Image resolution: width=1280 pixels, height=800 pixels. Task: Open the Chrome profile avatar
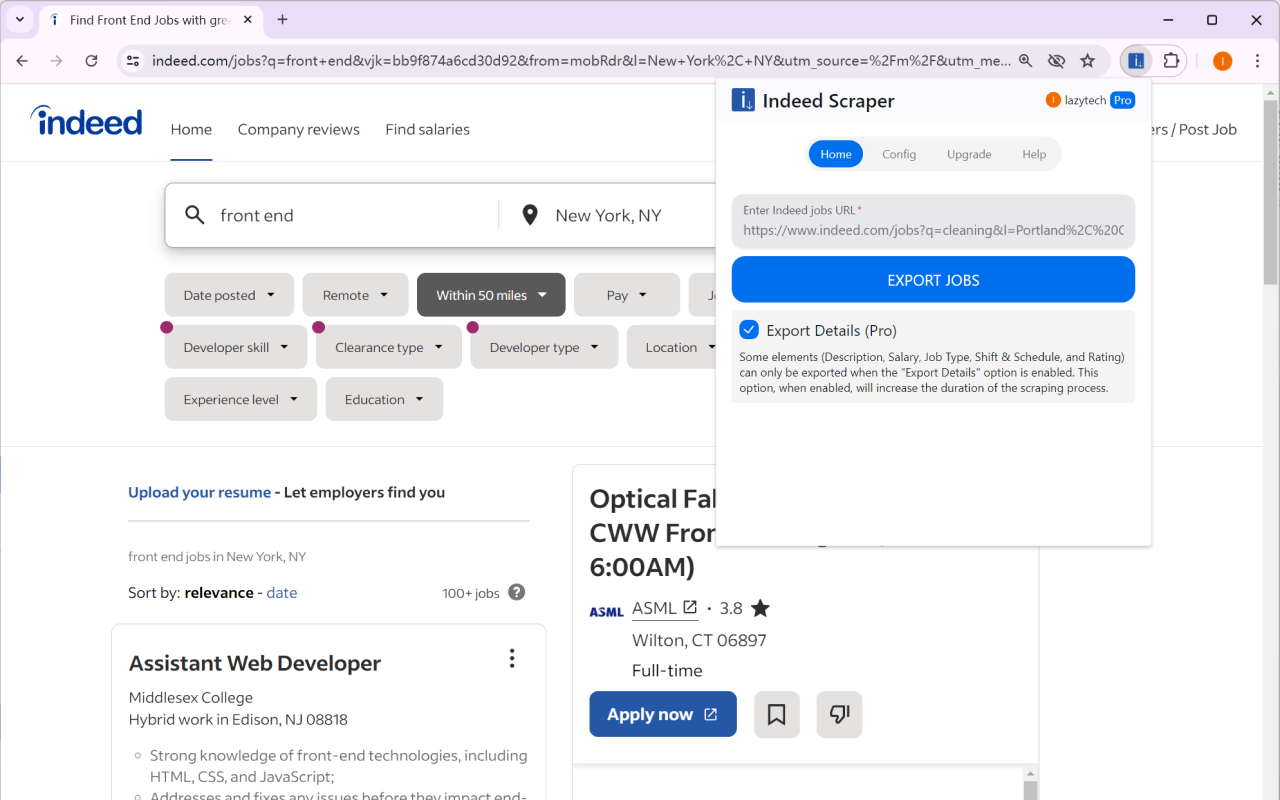[1222, 61]
